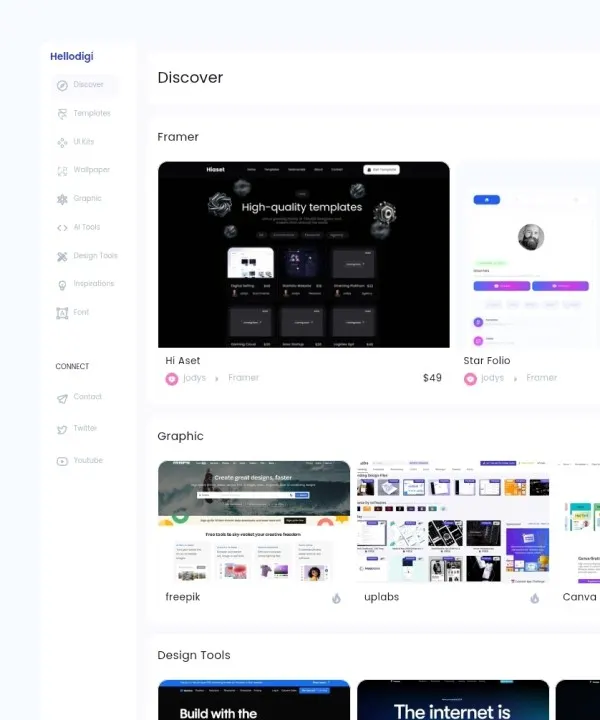Click the Wallpaper icon in sidebar

(62, 171)
